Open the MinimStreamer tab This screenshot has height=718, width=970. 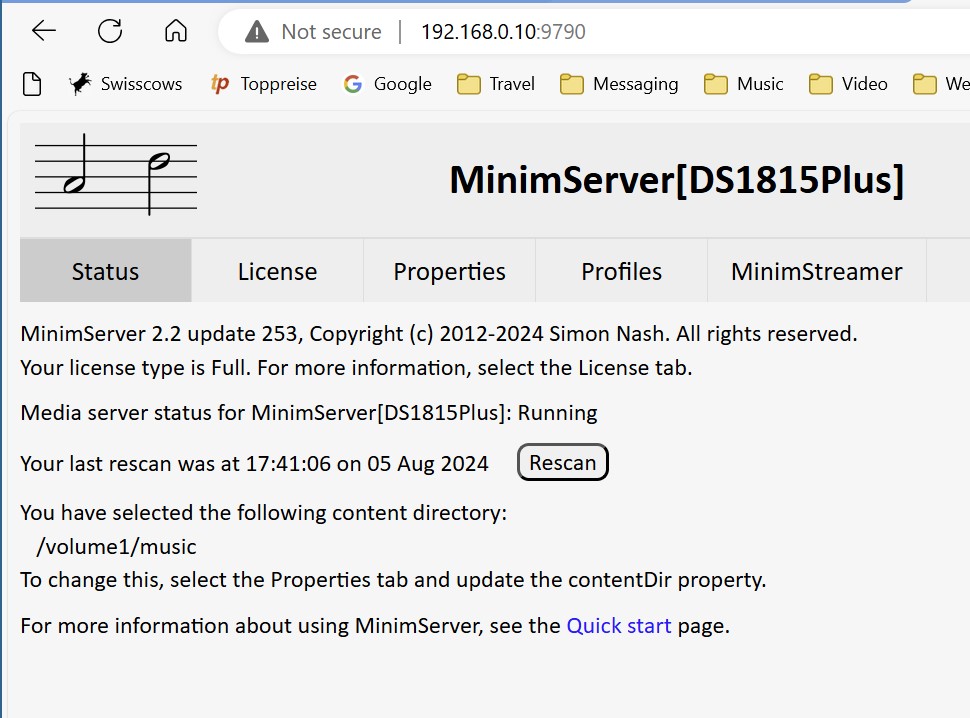817,271
